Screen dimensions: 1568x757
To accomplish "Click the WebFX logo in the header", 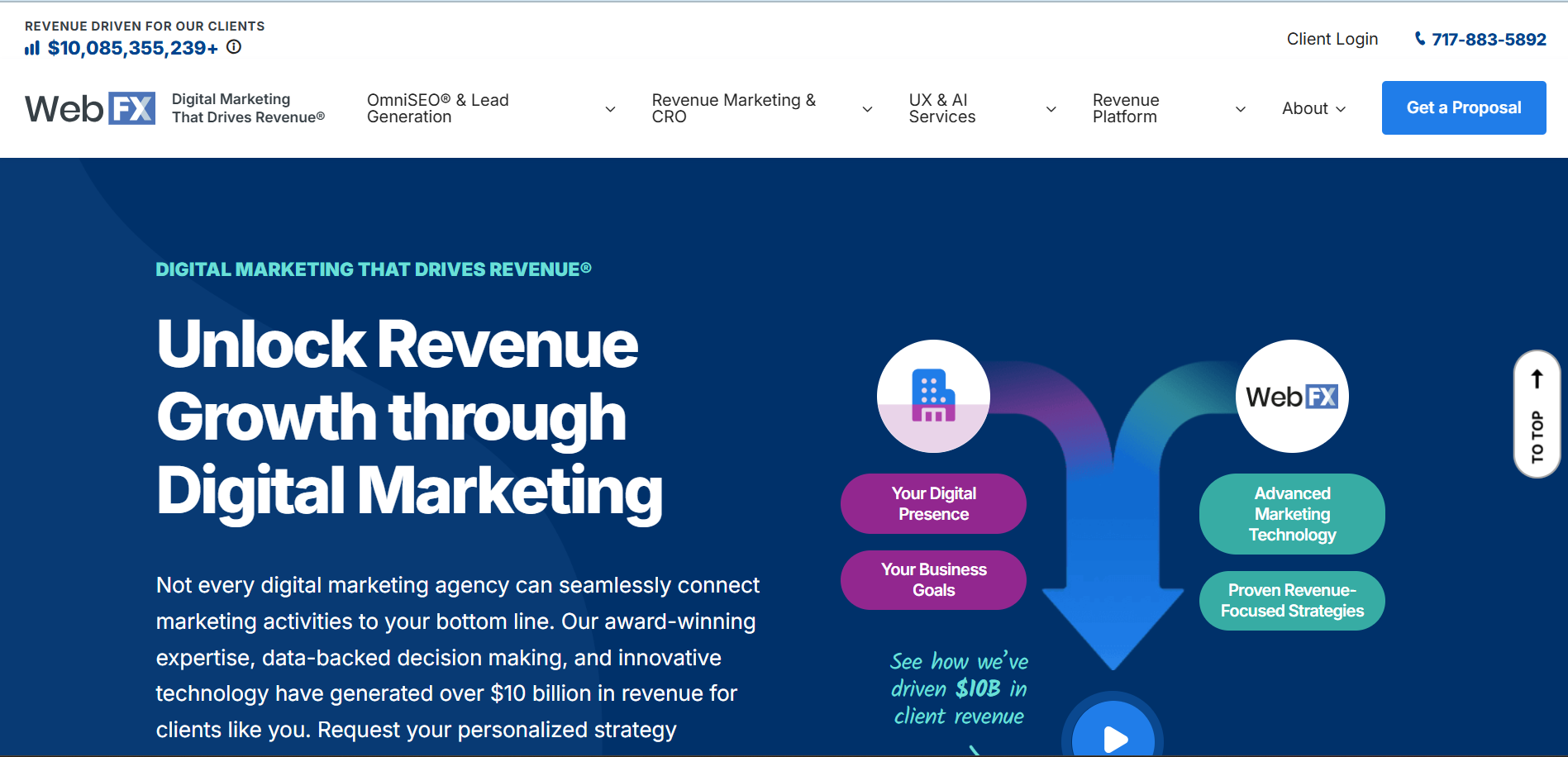I will click(90, 107).
